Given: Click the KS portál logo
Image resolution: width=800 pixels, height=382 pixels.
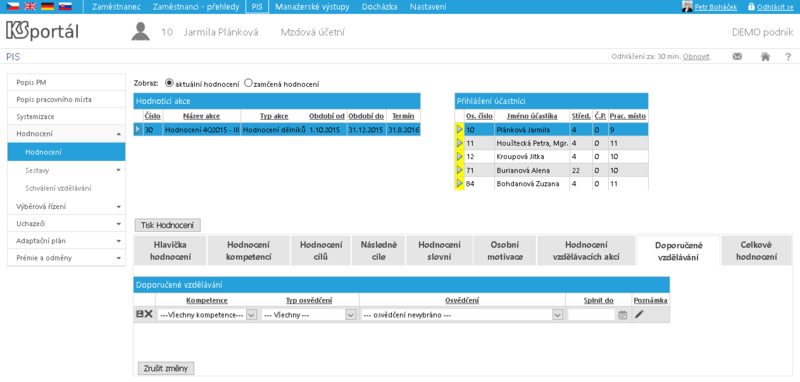Looking at the screenshot, I should point(42,31).
